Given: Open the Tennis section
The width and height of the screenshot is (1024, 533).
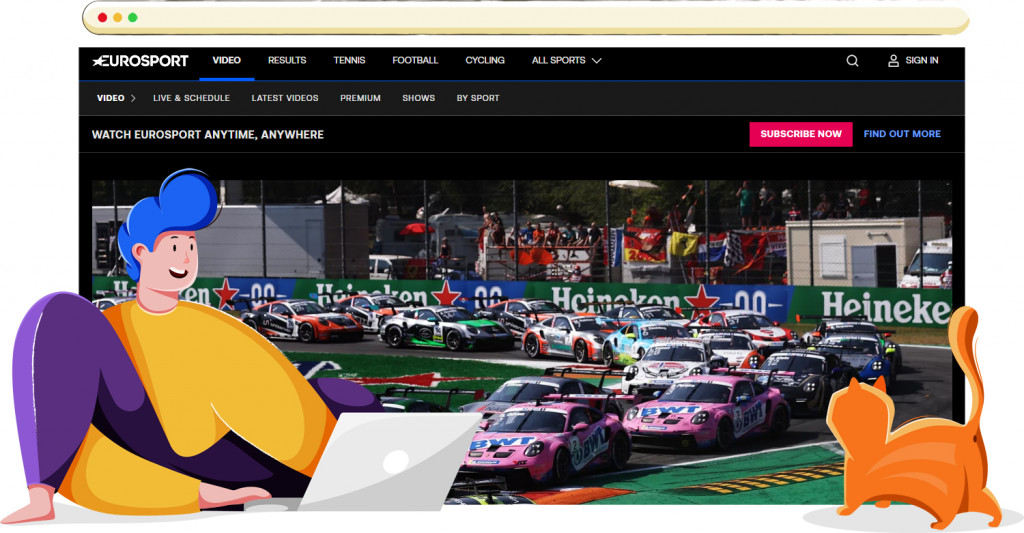Looking at the screenshot, I should pyautogui.click(x=349, y=60).
